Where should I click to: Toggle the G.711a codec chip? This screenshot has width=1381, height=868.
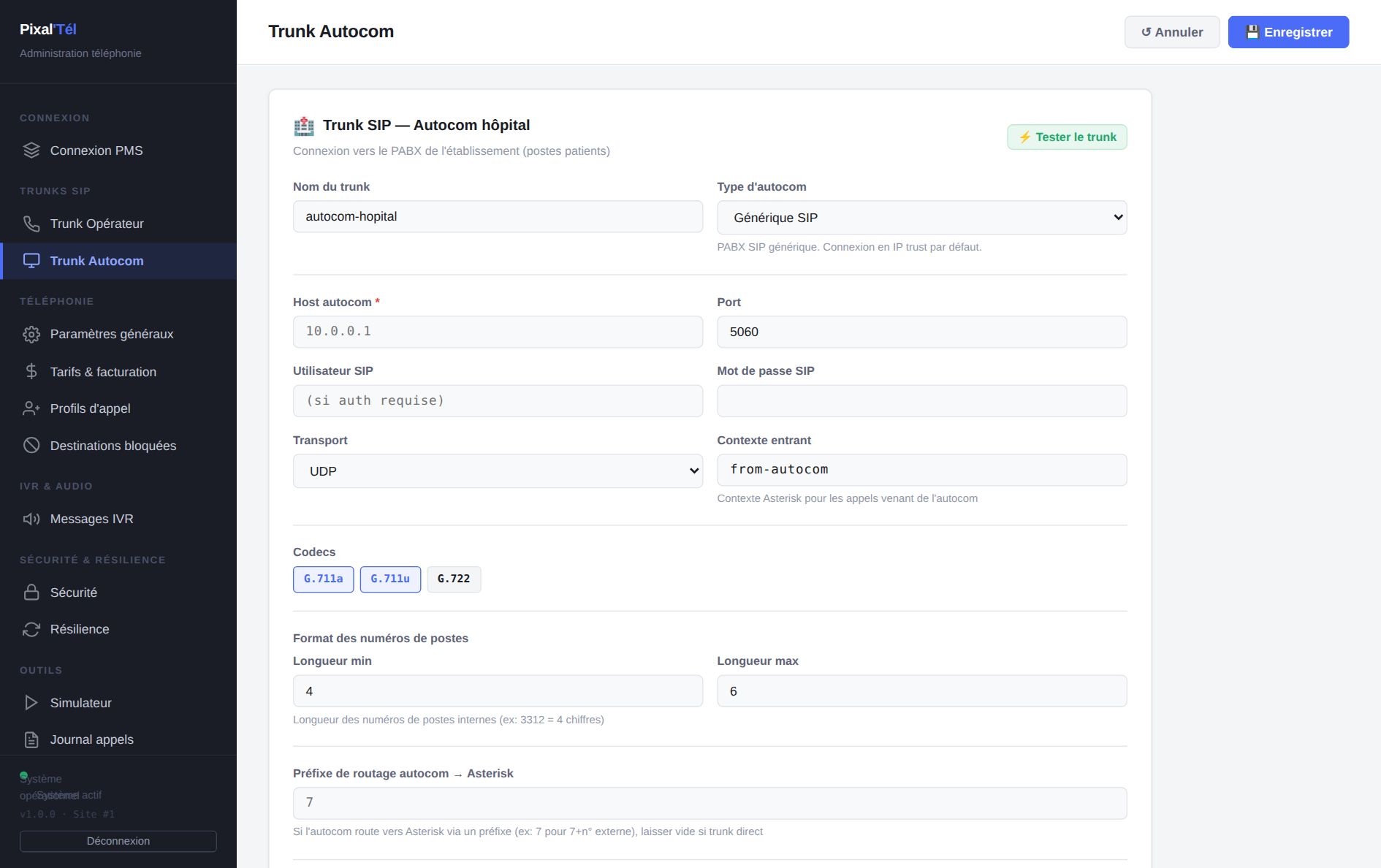click(324, 579)
